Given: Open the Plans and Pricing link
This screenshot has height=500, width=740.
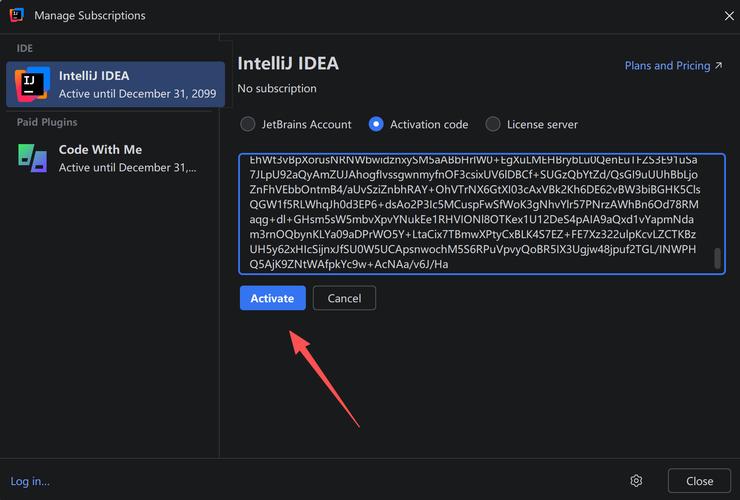Looking at the screenshot, I should tap(673, 66).
